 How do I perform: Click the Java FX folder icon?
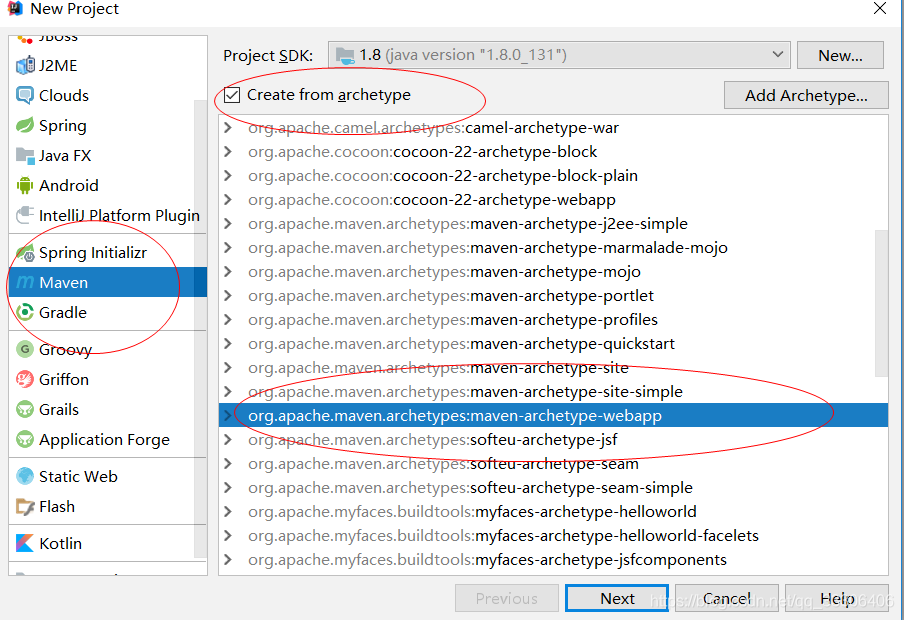pos(25,156)
